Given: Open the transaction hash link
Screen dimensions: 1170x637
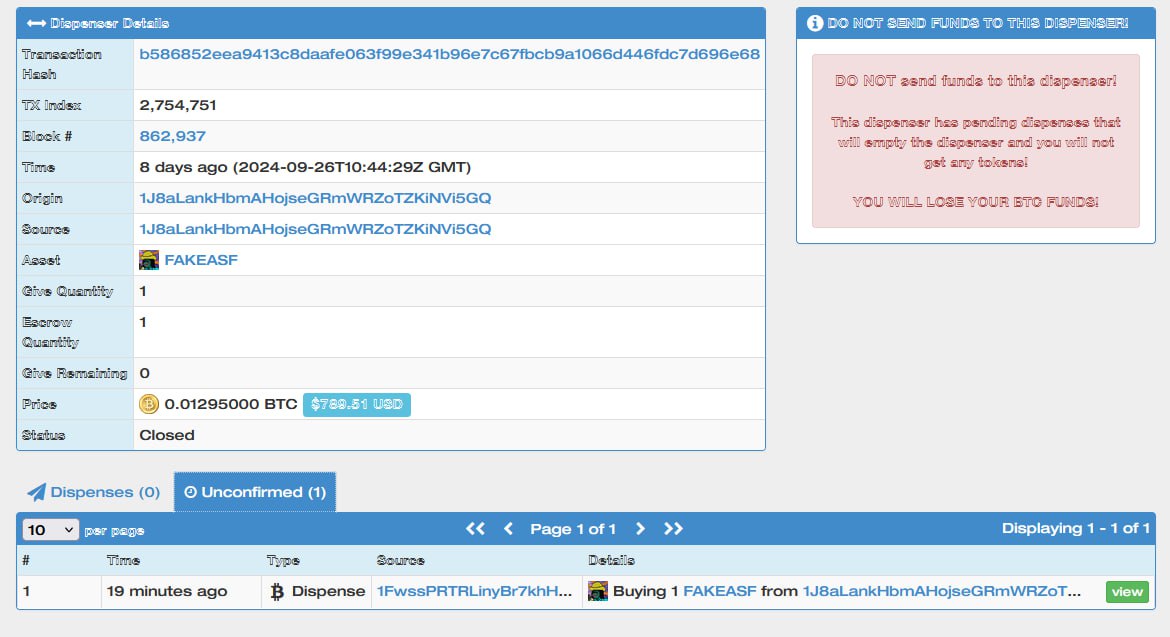Looking at the screenshot, I should point(449,54).
